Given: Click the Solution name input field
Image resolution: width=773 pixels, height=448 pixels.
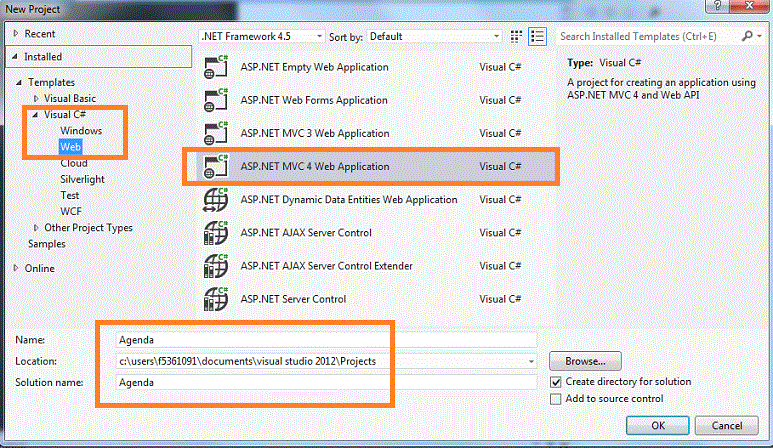Looking at the screenshot, I should (x=326, y=382).
